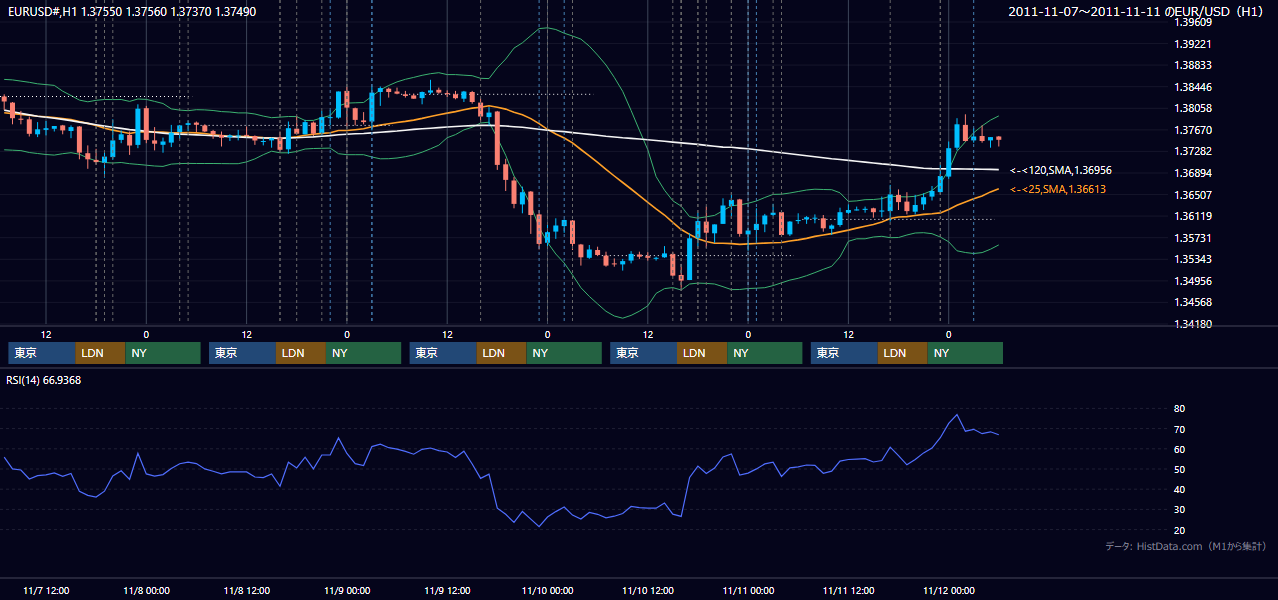Click price axis value 1.34568

[x=1192, y=302]
